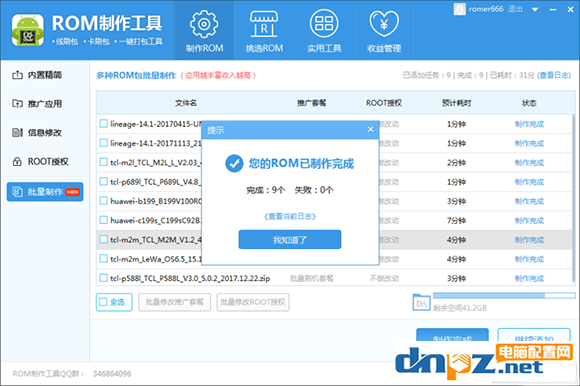The width and height of the screenshot is (580, 386).
Task: Click 多种ROM包批量制作 heading
Action: [x=136, y=75]
